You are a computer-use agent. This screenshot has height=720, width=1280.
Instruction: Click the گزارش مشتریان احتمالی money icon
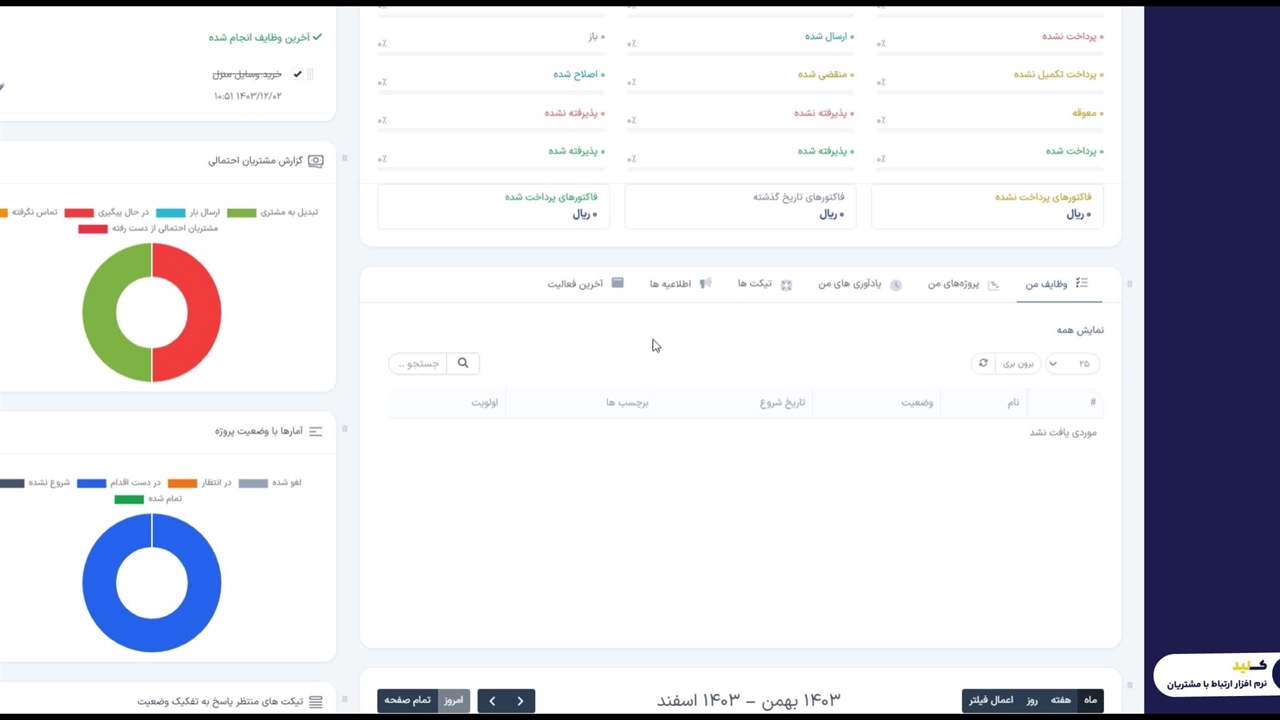point(316,161)
